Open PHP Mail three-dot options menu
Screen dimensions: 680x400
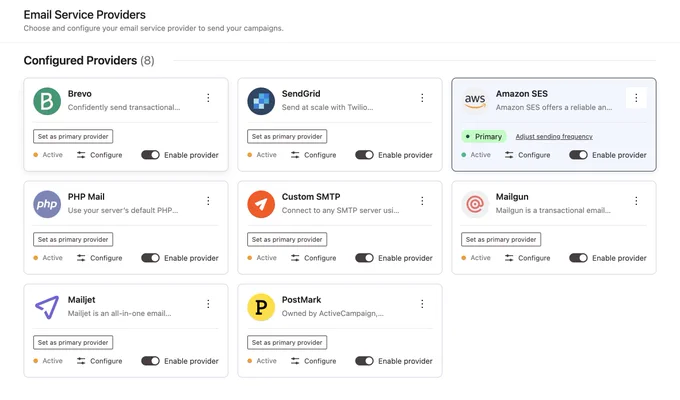[x=208, y=200]
